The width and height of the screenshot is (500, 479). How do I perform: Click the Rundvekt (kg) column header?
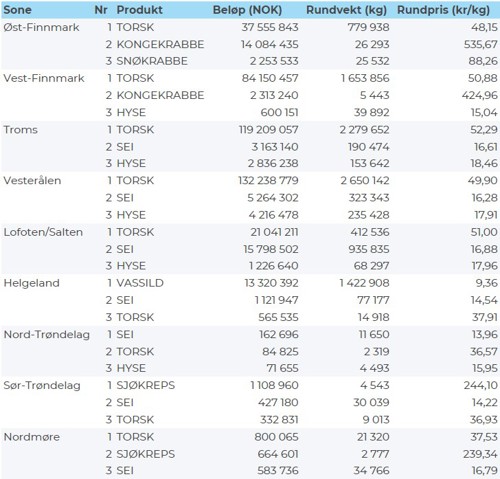pos(347,10)
